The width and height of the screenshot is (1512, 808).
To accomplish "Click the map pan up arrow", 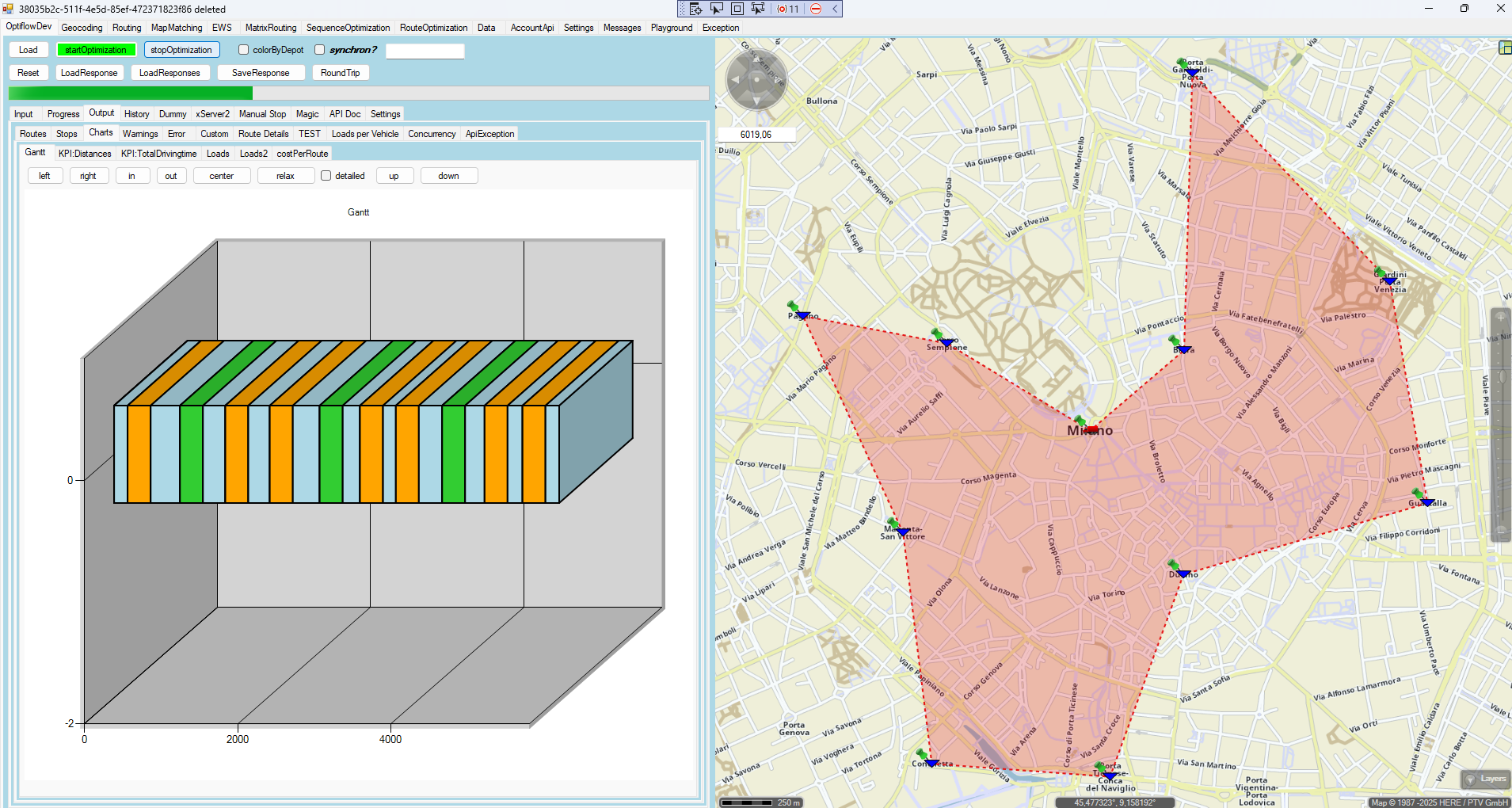I will pyautogui.click(x=756, y=59).
